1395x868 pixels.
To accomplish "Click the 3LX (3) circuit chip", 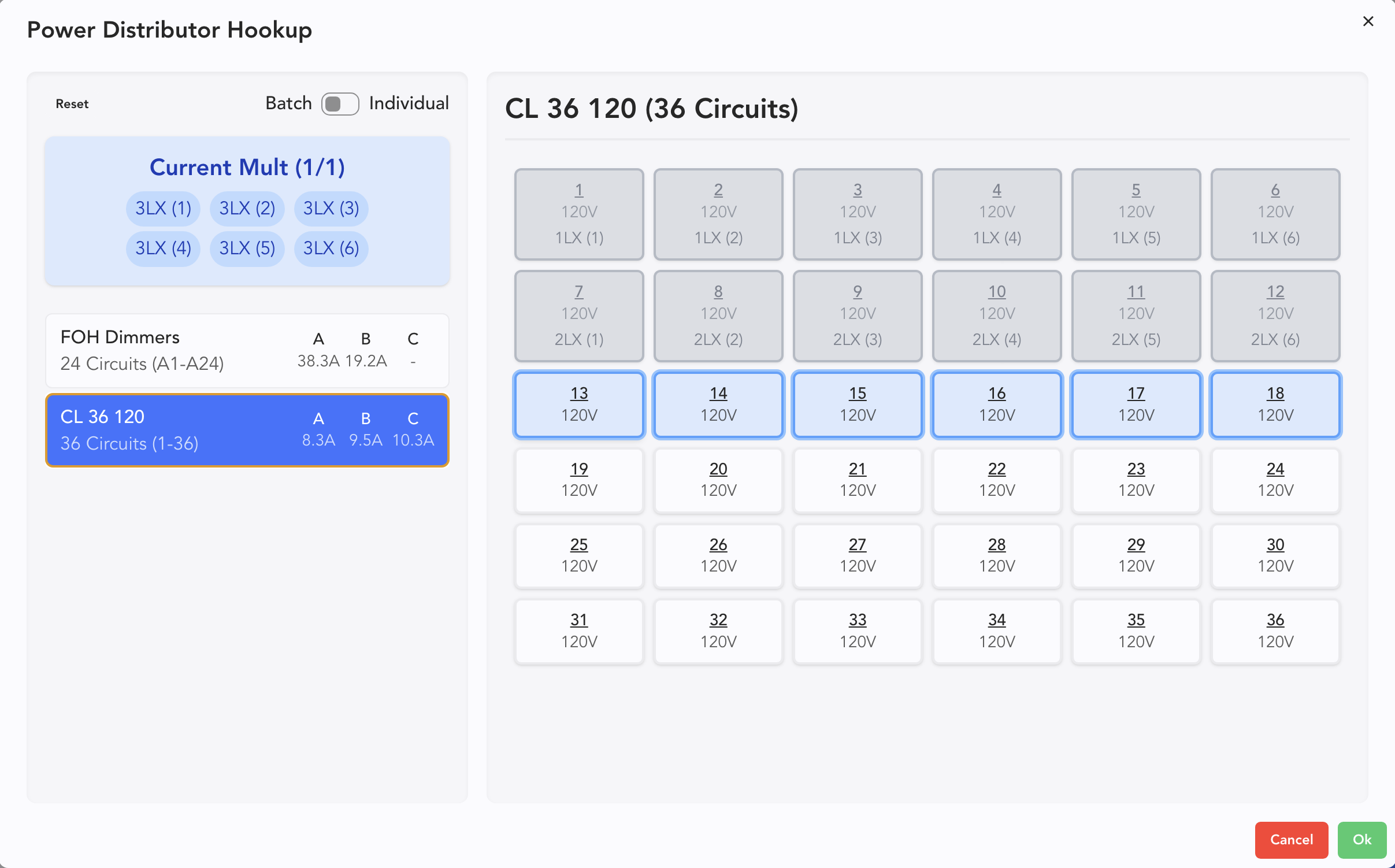I will point(331,208).
